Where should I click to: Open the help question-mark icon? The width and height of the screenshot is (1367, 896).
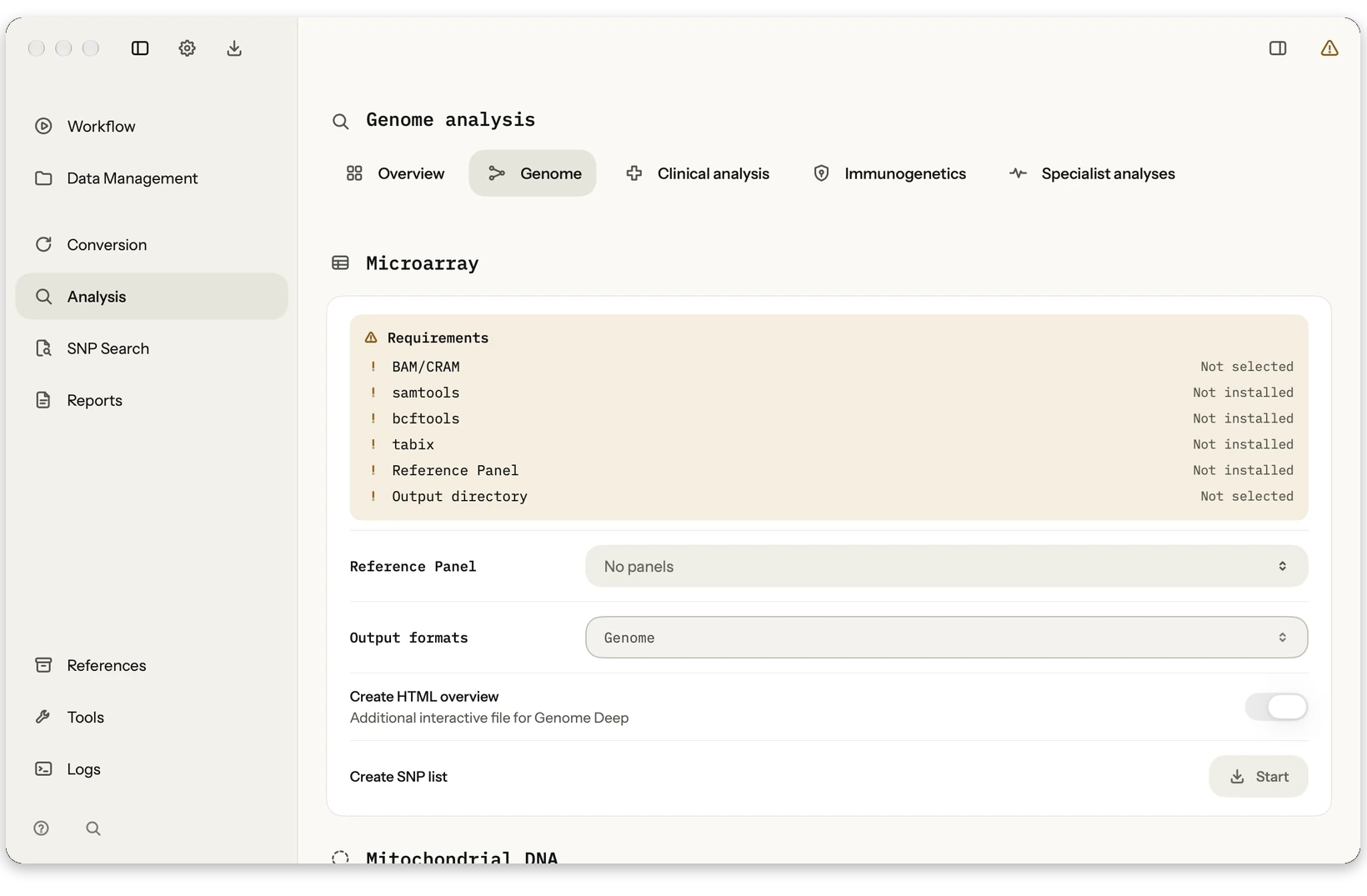pos(42,828)
